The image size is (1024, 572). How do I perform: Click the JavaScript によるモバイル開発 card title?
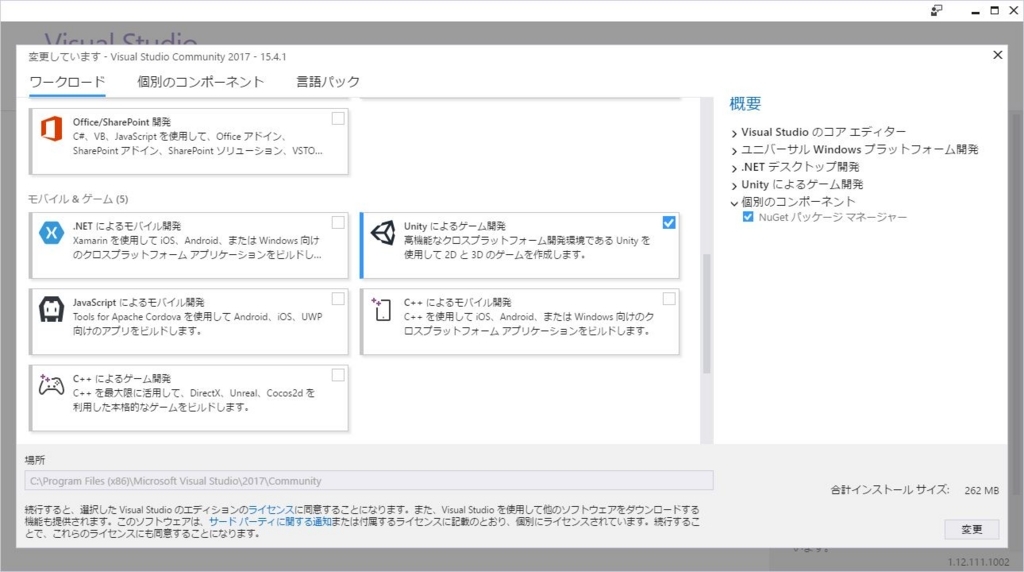click(138, 302)
